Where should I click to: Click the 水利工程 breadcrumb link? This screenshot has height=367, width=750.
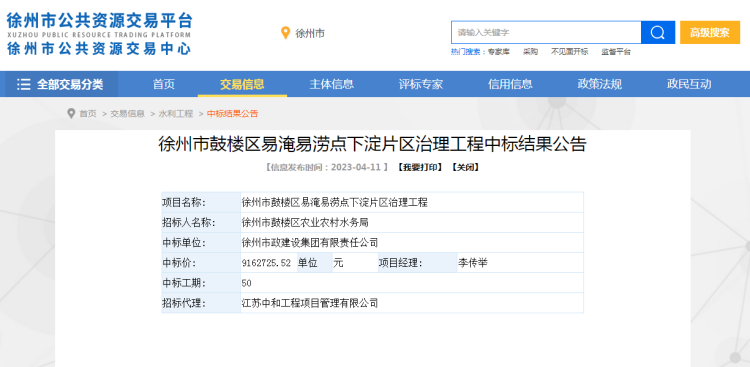[176, 114]
